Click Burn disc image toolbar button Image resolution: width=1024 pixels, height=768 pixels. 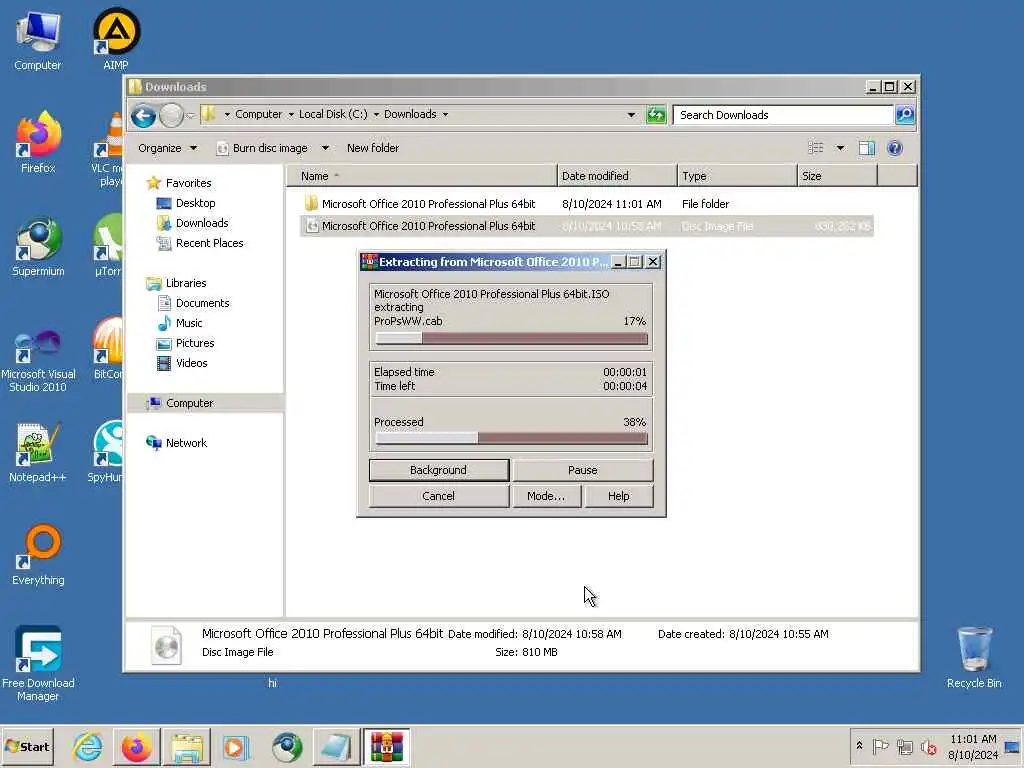click(263, 148)
